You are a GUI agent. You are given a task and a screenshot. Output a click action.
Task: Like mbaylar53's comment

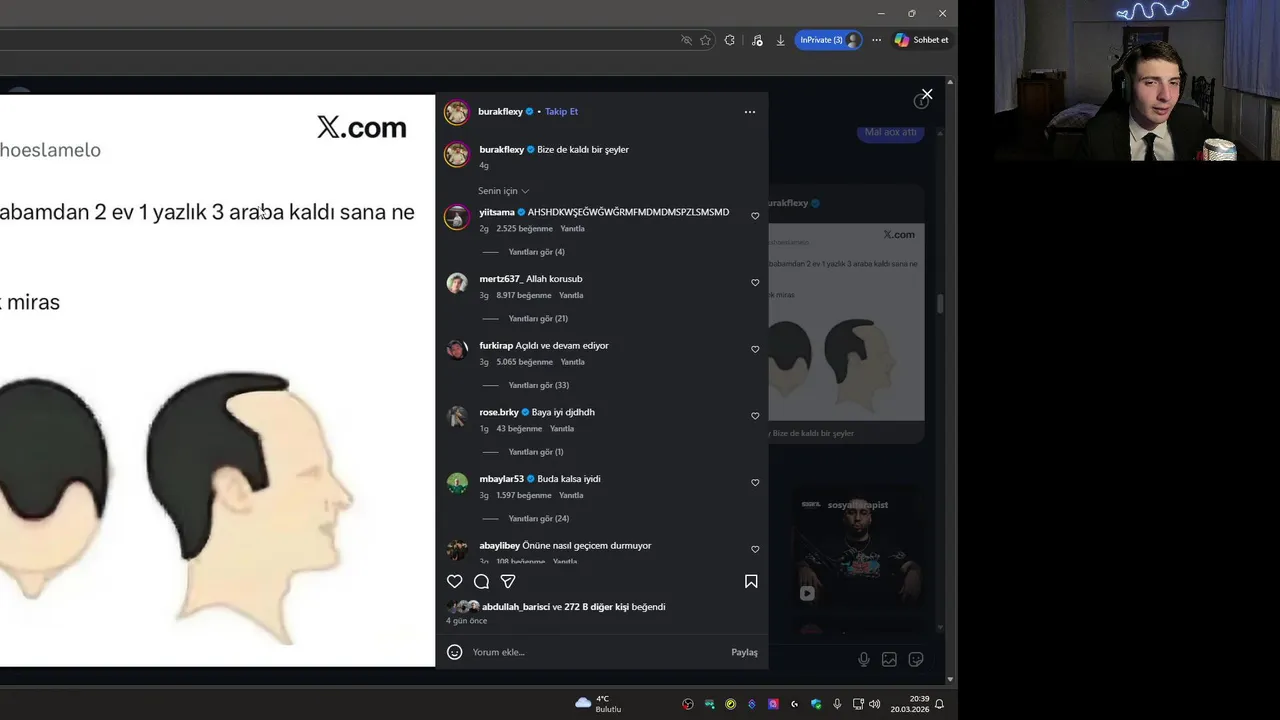coord(755,482)
